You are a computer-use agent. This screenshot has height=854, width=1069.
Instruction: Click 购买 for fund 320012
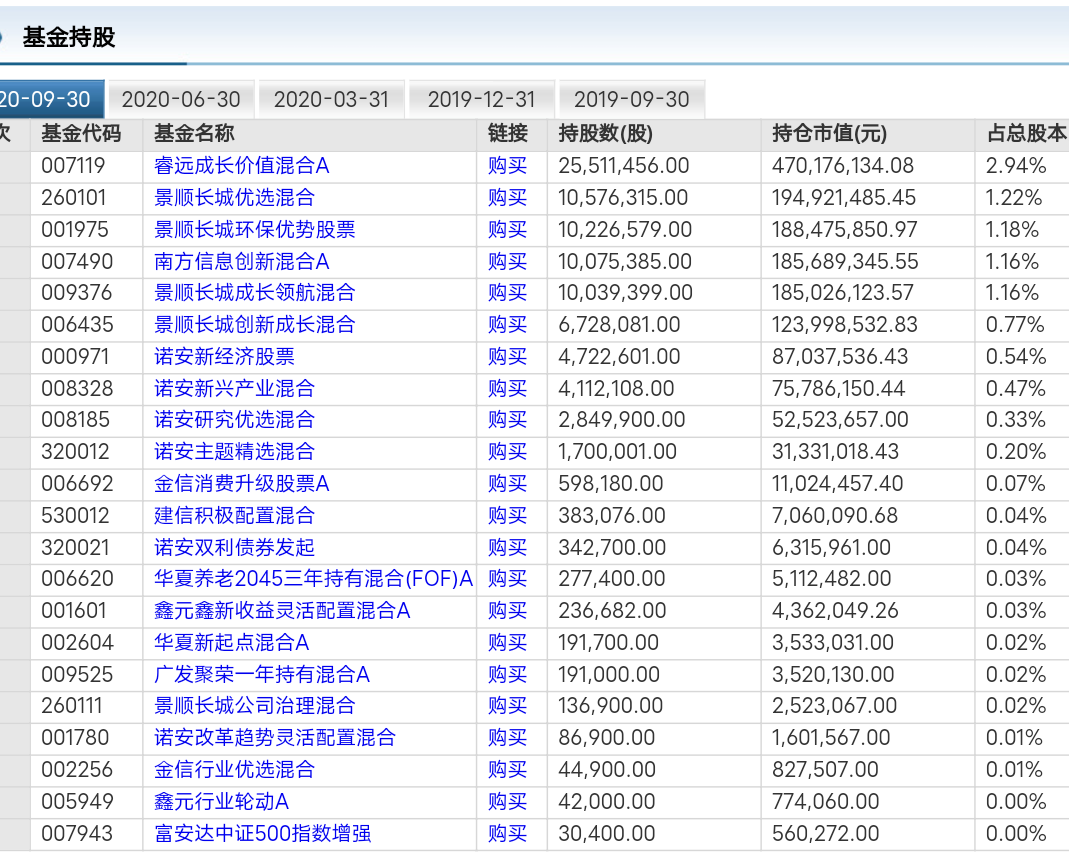click(508, 452)
